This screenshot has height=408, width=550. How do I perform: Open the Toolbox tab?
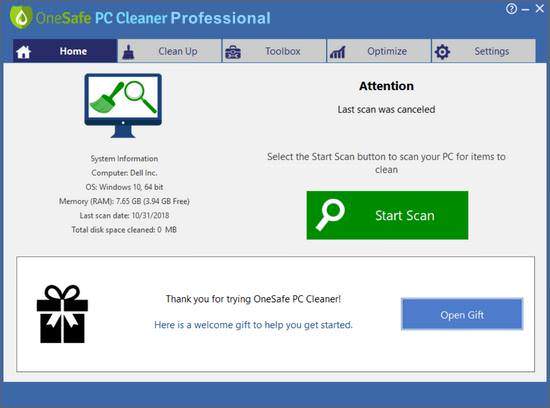pos(274,51)
